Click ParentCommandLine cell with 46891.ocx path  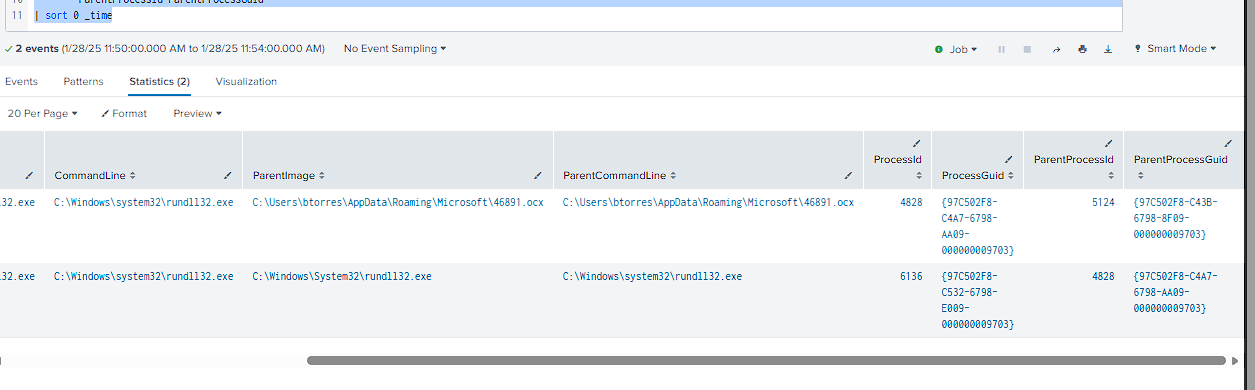pyautogui.click(x=708, y=202)
